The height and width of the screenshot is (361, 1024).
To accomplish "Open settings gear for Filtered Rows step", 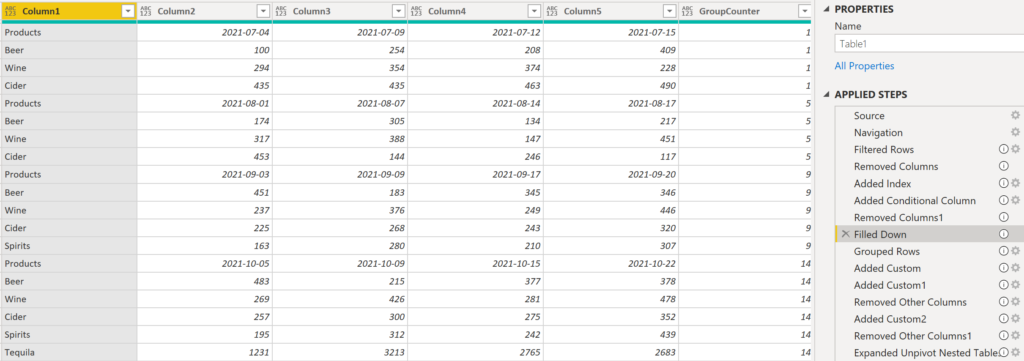I will click(x=1016, y=149).
